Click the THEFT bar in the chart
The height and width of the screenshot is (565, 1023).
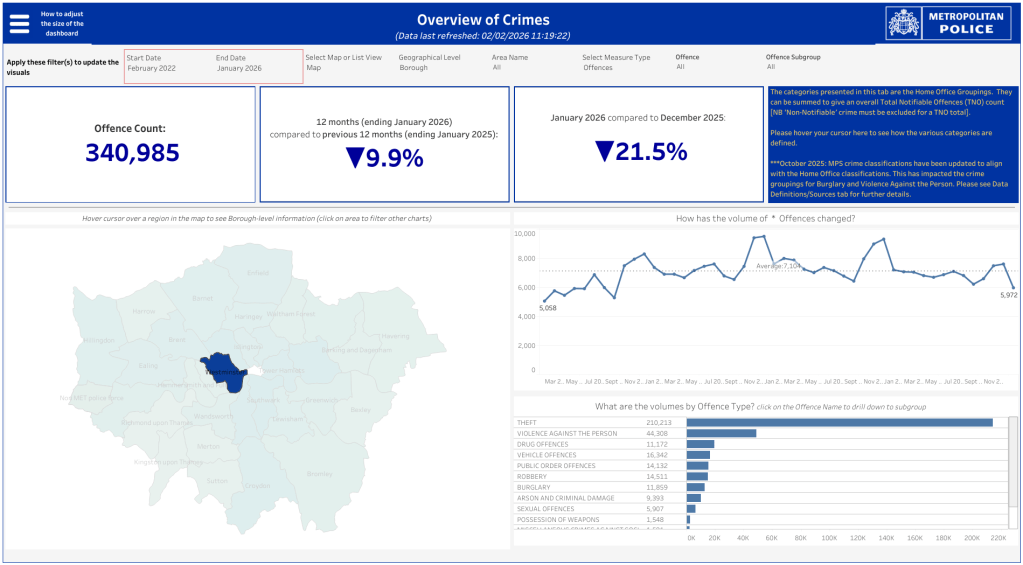pos(838,423)
